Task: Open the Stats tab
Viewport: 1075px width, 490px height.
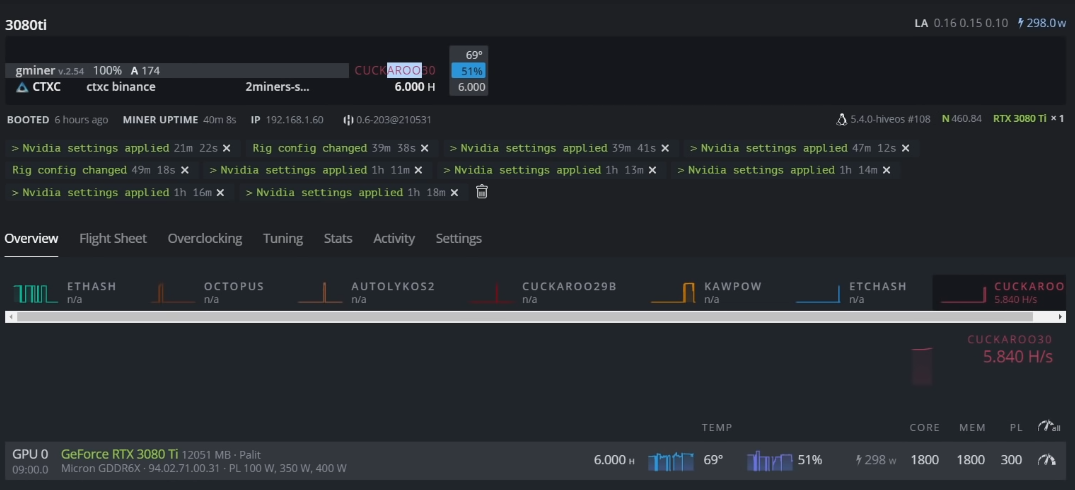Action: [x=338, y=238]
